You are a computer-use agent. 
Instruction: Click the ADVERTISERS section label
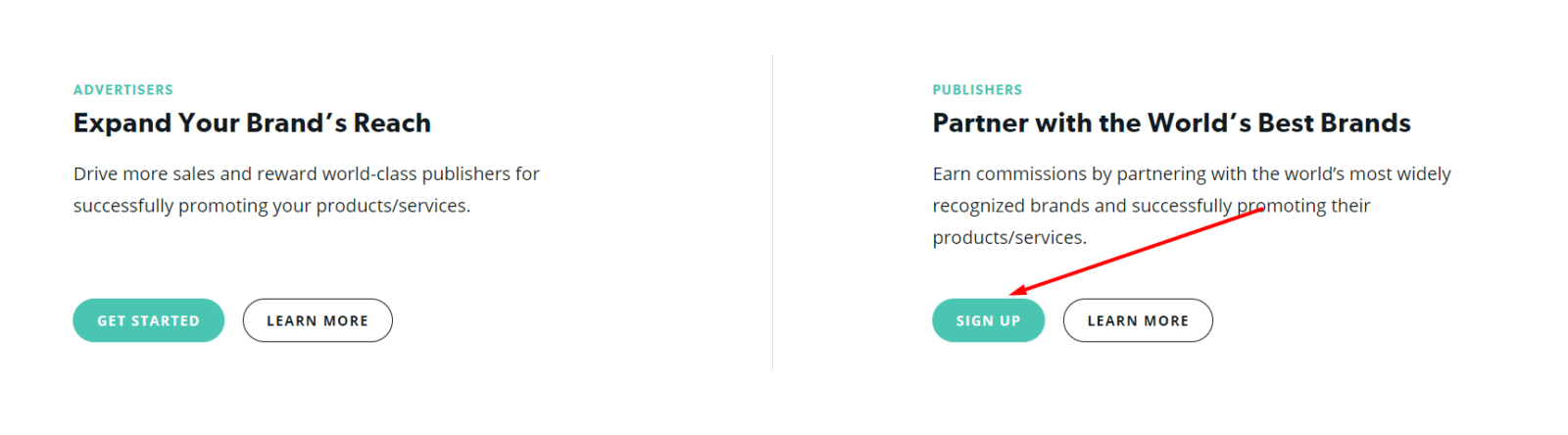coord(123,90)
